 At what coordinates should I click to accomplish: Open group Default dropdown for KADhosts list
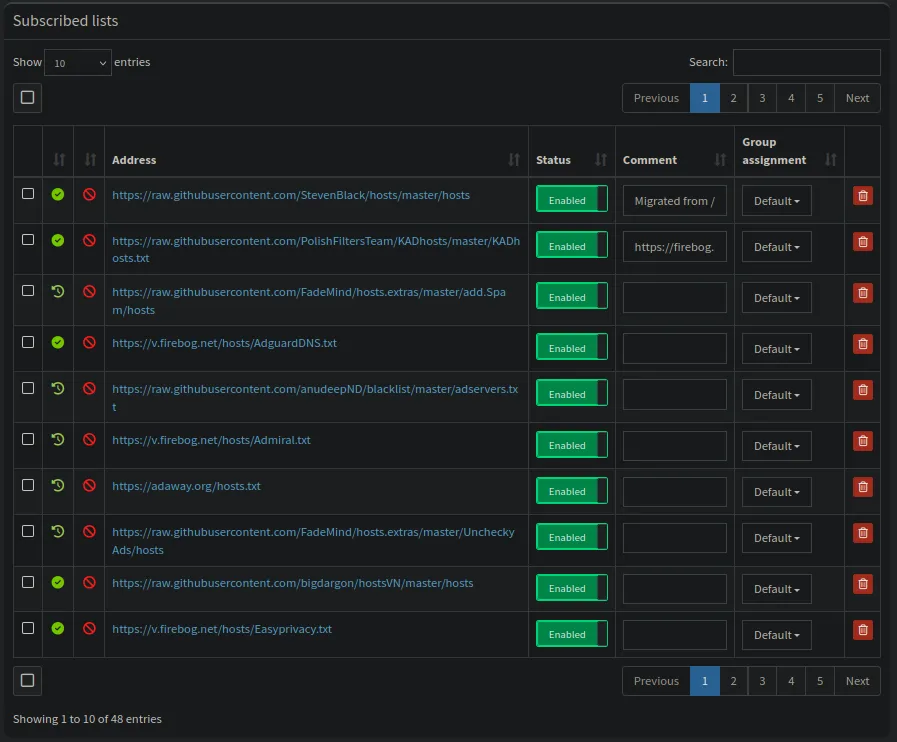(x=776, y=247)
